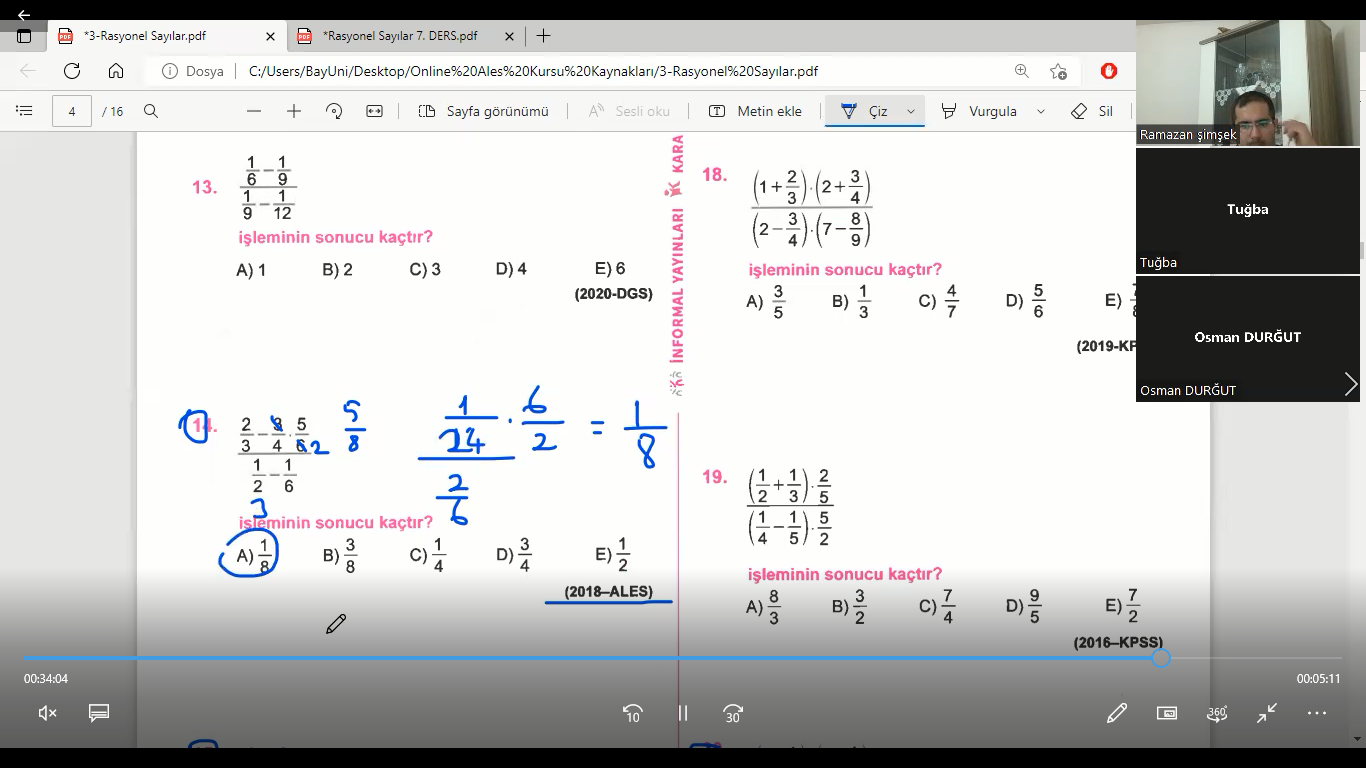Image resolution: width=1366 pixels, height=768 pixels.
Task: Open the PDF table of contents panel
Action: pyautogui.click(x=24, y=111)
